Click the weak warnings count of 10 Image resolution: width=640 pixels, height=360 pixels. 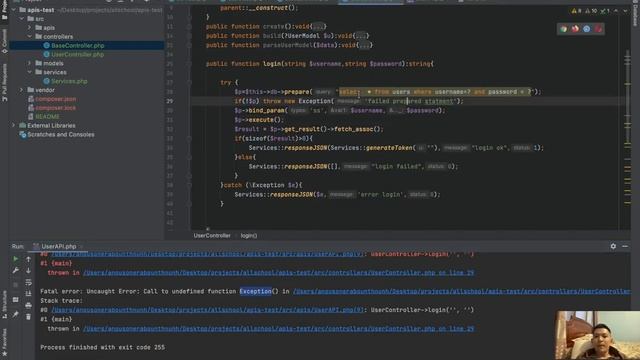coord(591,11)
